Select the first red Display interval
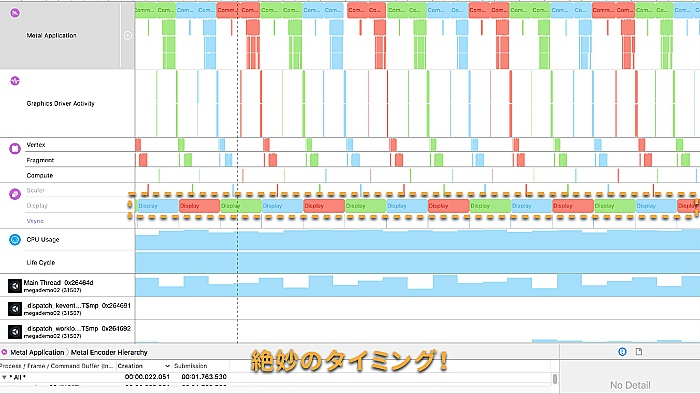 (199, 206)
